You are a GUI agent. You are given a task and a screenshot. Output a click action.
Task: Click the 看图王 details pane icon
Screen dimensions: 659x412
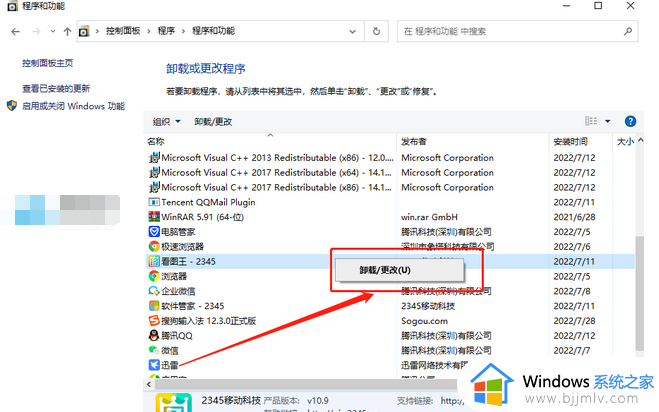click(174, 403)
